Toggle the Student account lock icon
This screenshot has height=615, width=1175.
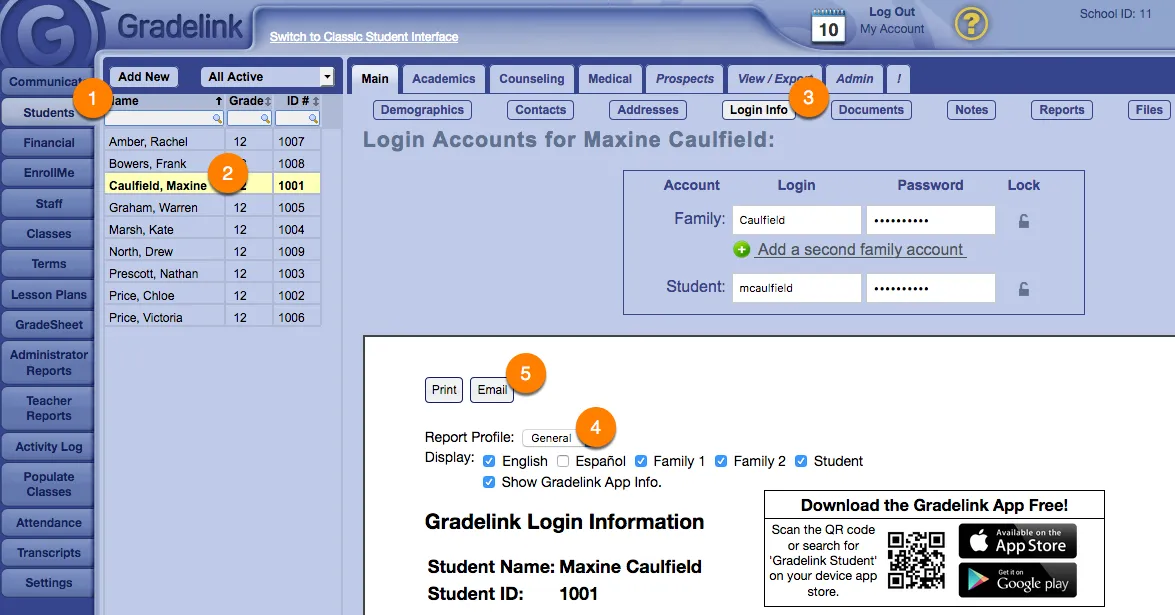1023,289
